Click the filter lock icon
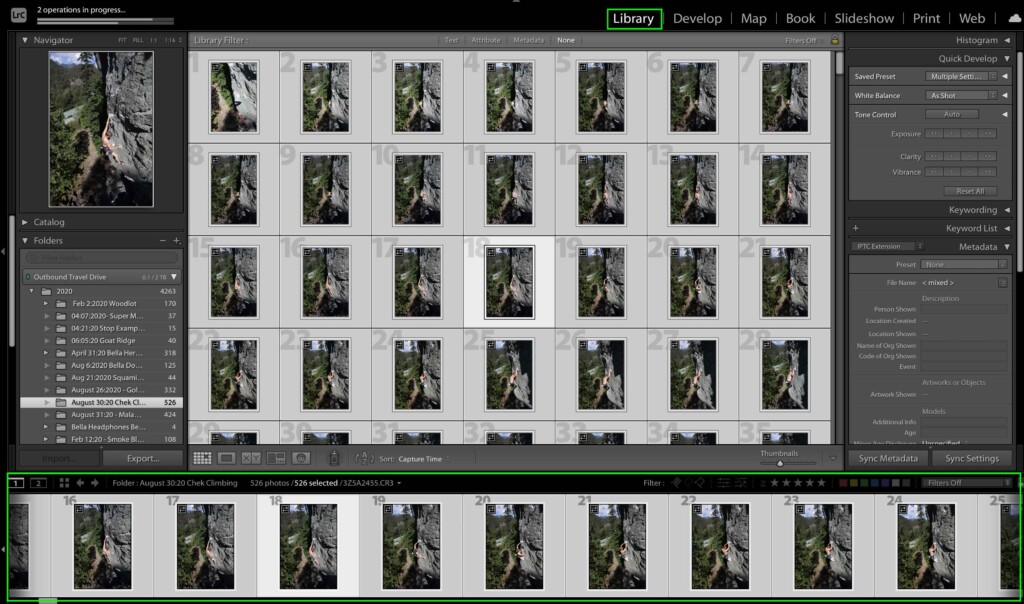The image size is (1024, 604). pyautogui.click(x=835, y=40)
